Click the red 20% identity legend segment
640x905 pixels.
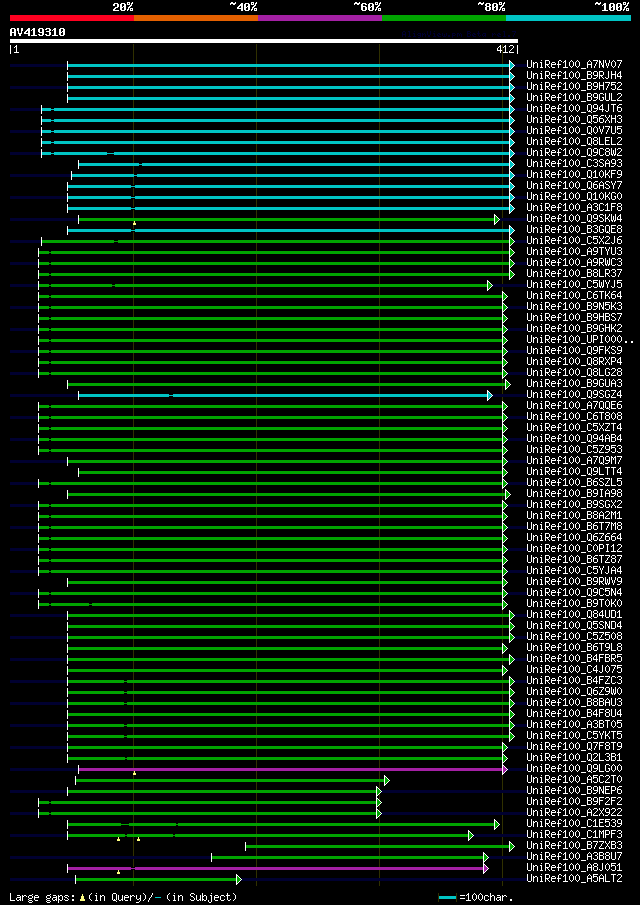pyautogui.click(x=72, y=18)
